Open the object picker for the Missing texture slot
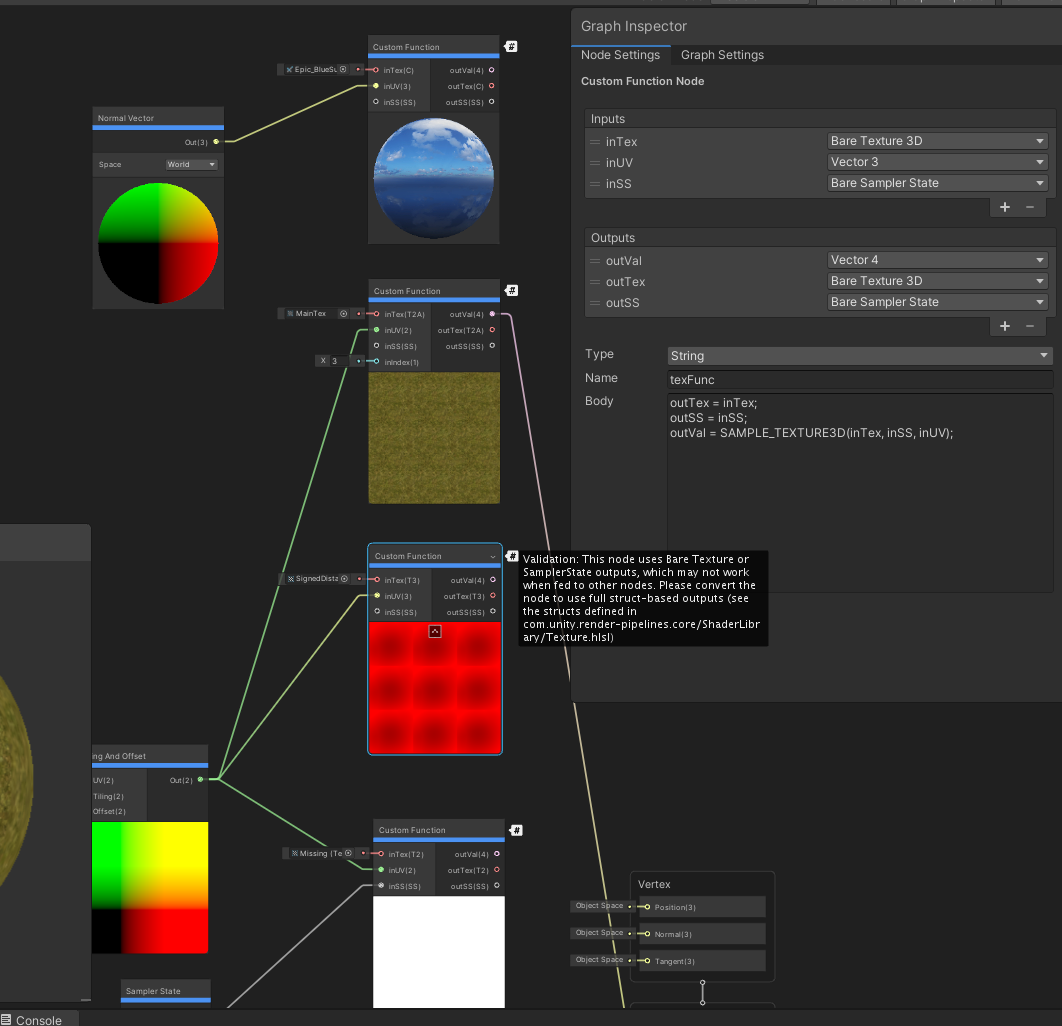This screenshot has width=1062, height=1026. click(348, 853)
